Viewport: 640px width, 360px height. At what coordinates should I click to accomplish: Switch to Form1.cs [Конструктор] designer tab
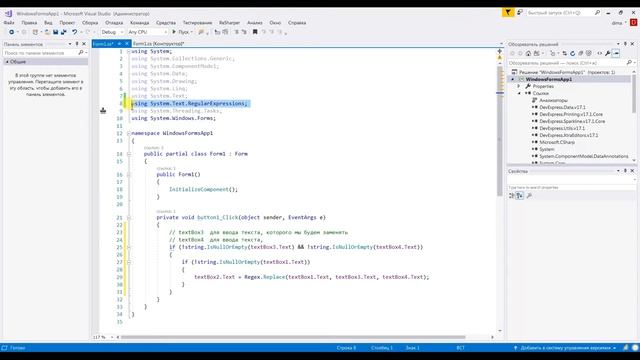[x=159, y=43]
